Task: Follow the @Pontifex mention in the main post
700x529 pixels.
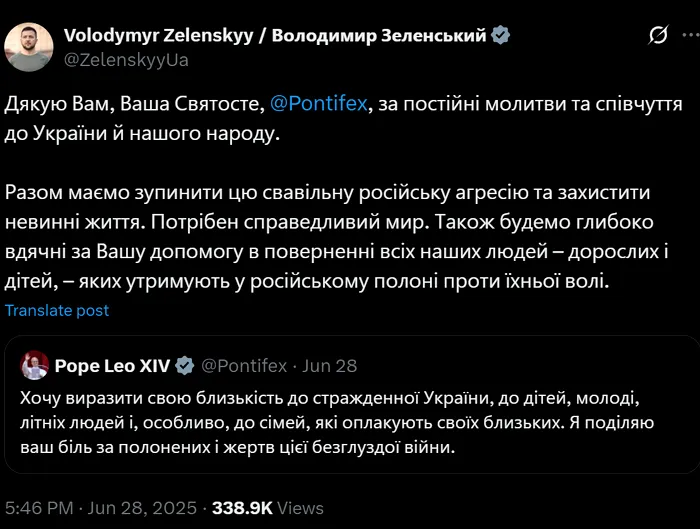Action: pyautogui.click(x=316, y=105)
